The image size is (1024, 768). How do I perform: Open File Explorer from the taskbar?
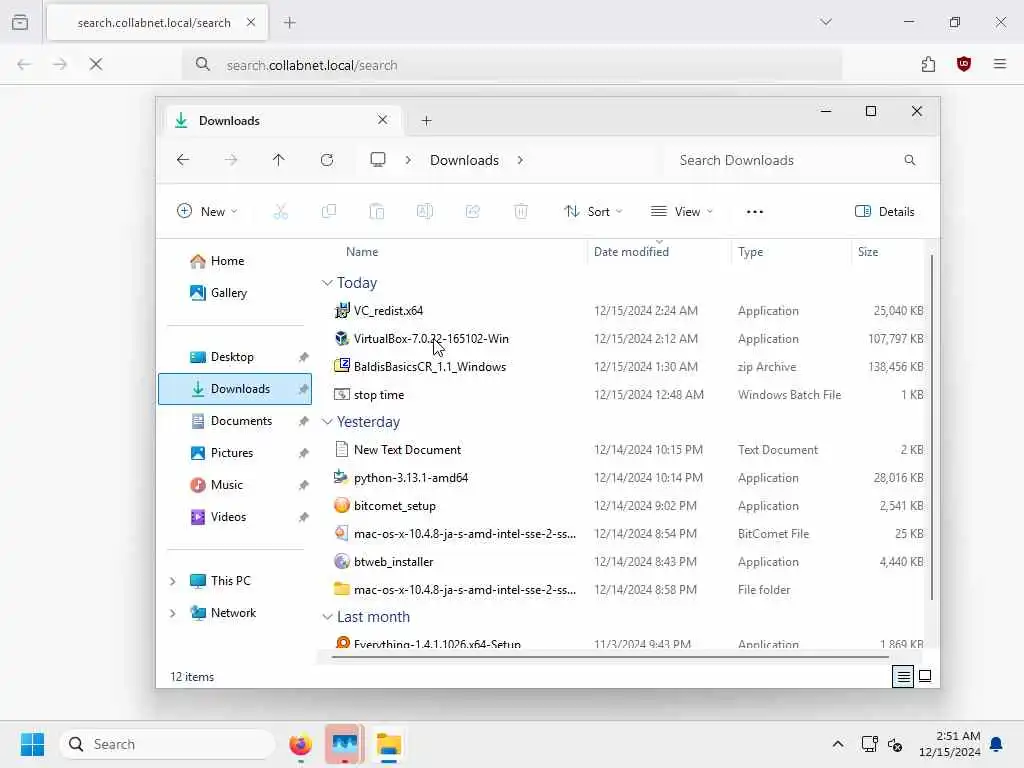point(389,744)
